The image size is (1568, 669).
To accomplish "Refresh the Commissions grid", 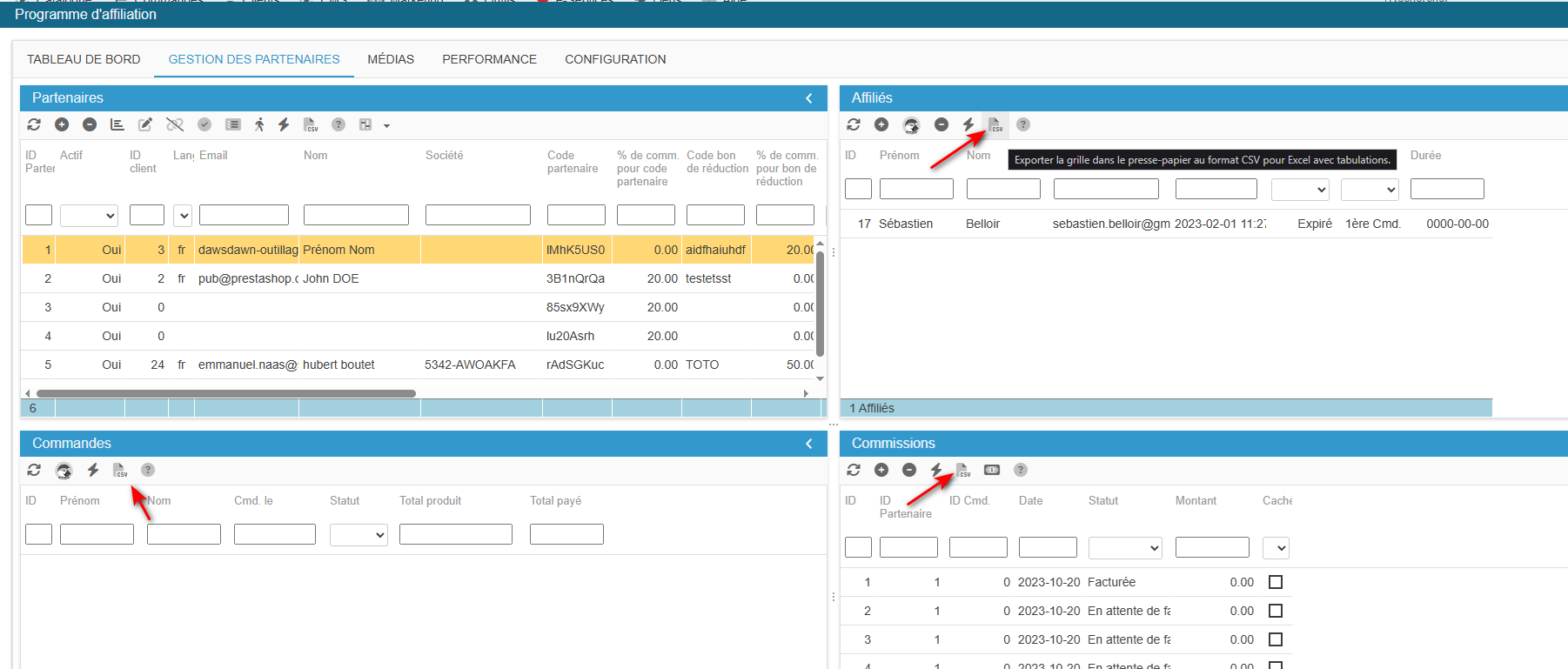I will [x=854, y=470].
